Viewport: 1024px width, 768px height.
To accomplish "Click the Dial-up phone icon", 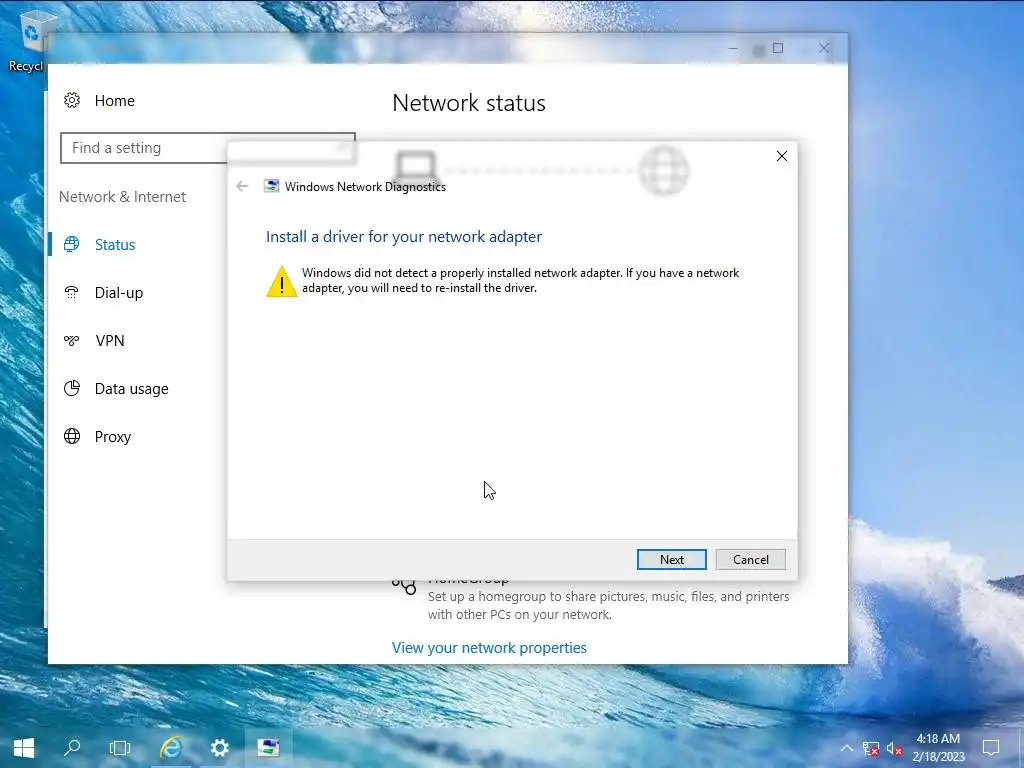I will click(72, 292).
